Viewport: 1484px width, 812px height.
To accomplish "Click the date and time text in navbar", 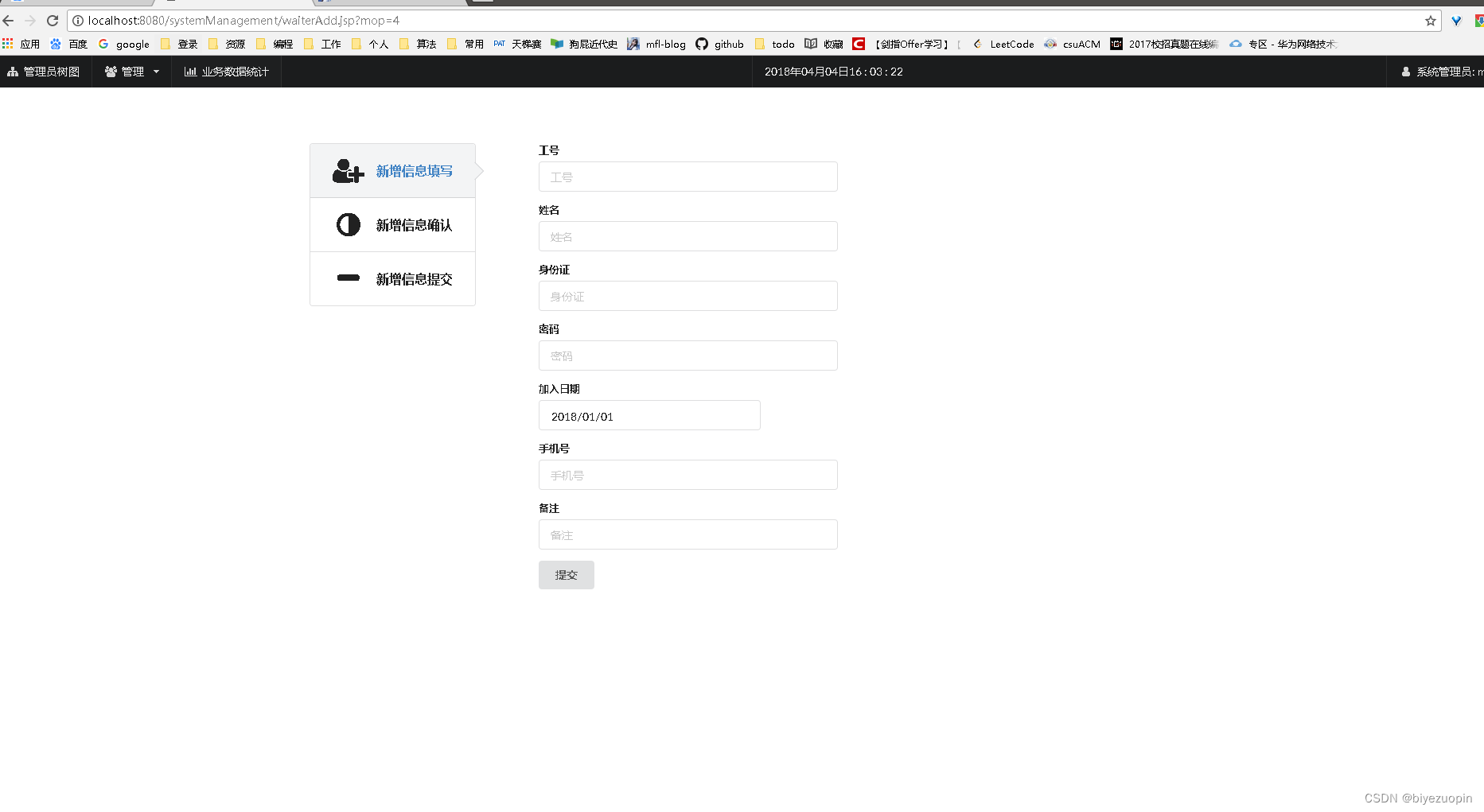I will (x=834, y=72).
